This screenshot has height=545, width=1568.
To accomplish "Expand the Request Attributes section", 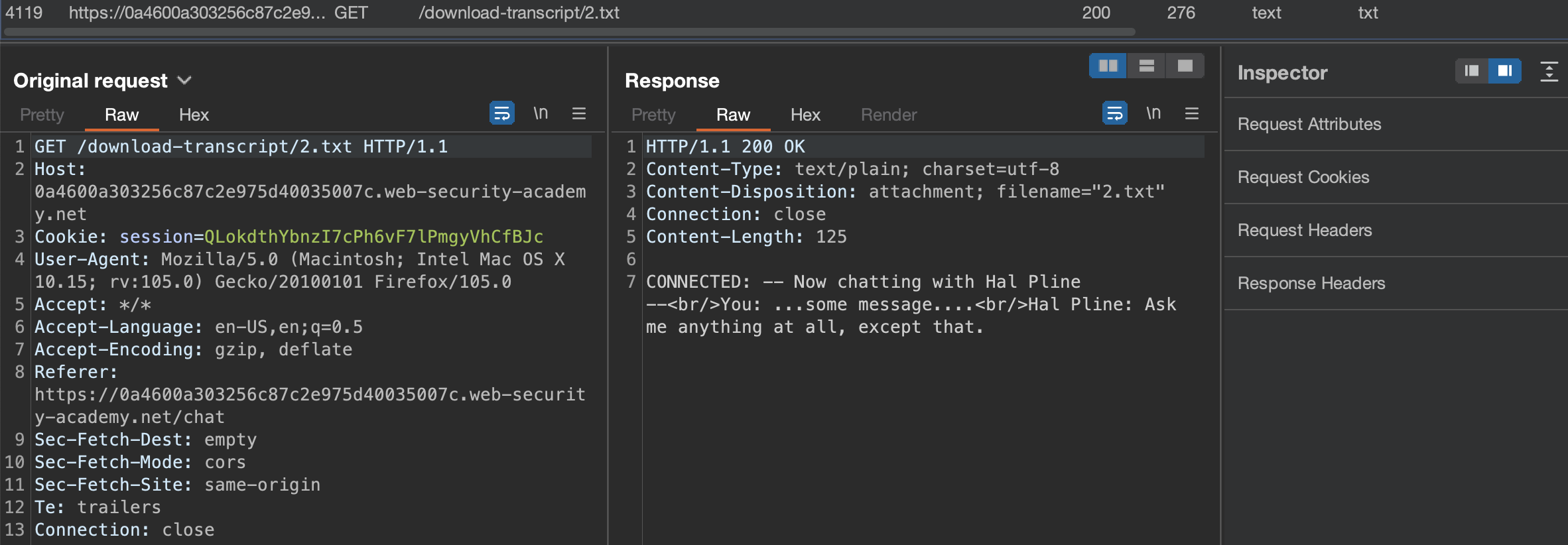I will pyautogui.click(x=1309, y=124).
